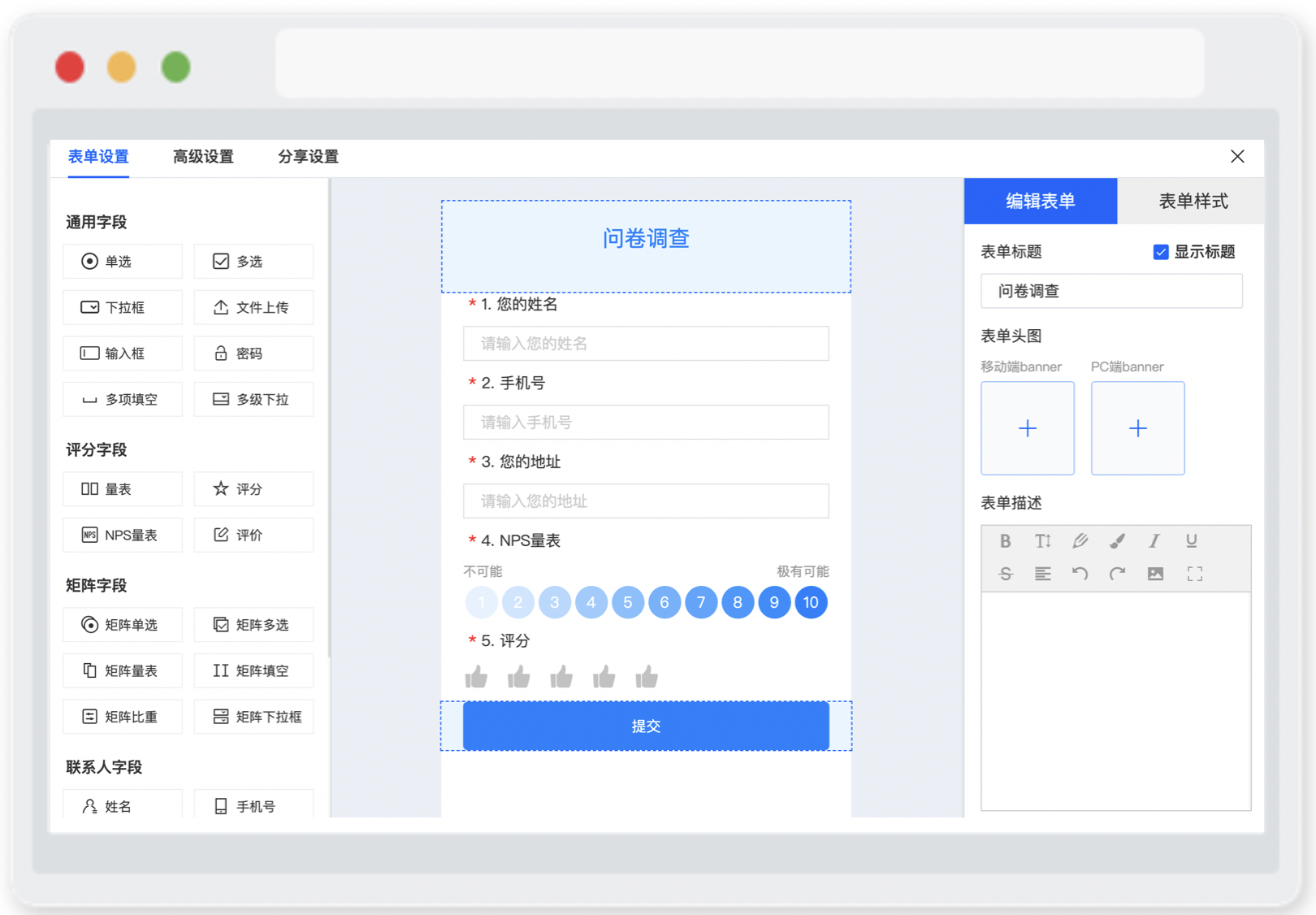Switch to 分享设置 tab
Image resolution: width=1316 pixels, height=915 pixels.
(x=308, y=157)
